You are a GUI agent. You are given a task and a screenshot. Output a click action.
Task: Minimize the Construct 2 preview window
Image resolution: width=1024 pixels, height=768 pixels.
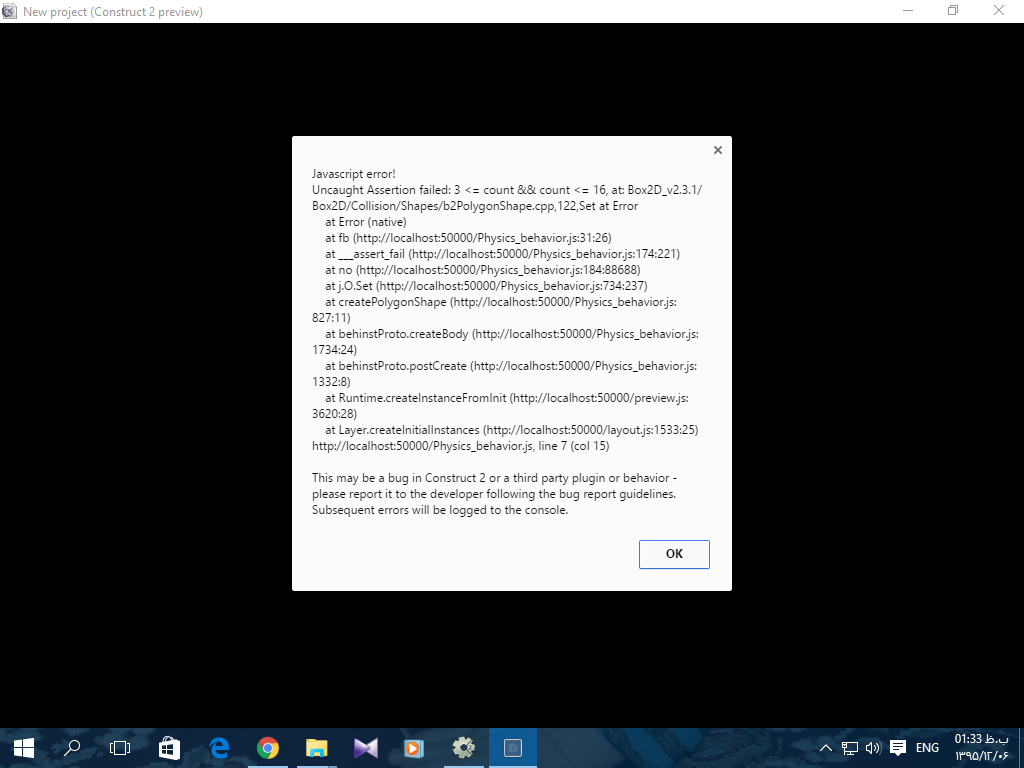point(908,11)
